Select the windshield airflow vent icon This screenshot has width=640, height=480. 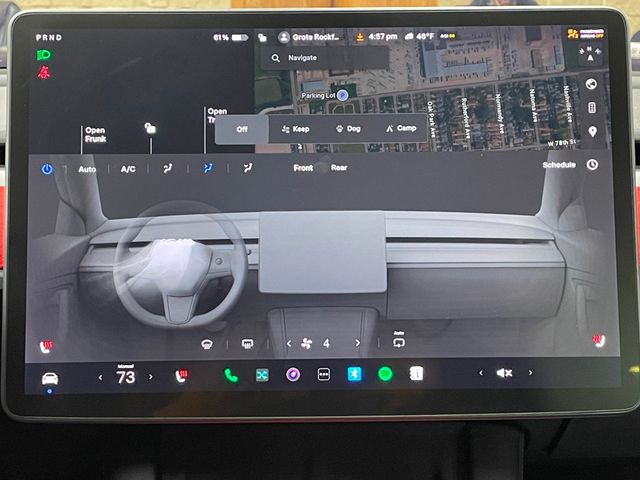pos(167,168)
